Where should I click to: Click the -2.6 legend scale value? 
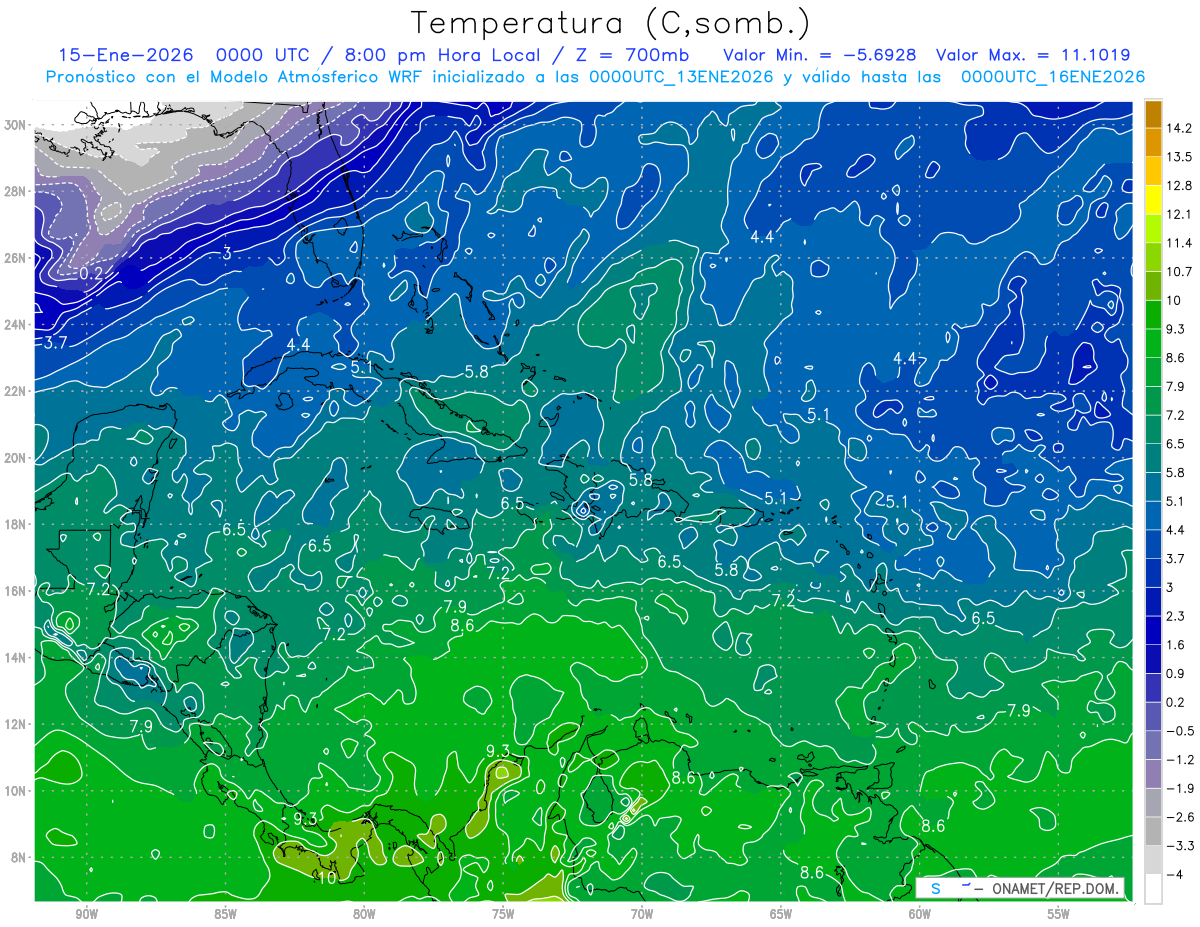tap(1180, 817)
